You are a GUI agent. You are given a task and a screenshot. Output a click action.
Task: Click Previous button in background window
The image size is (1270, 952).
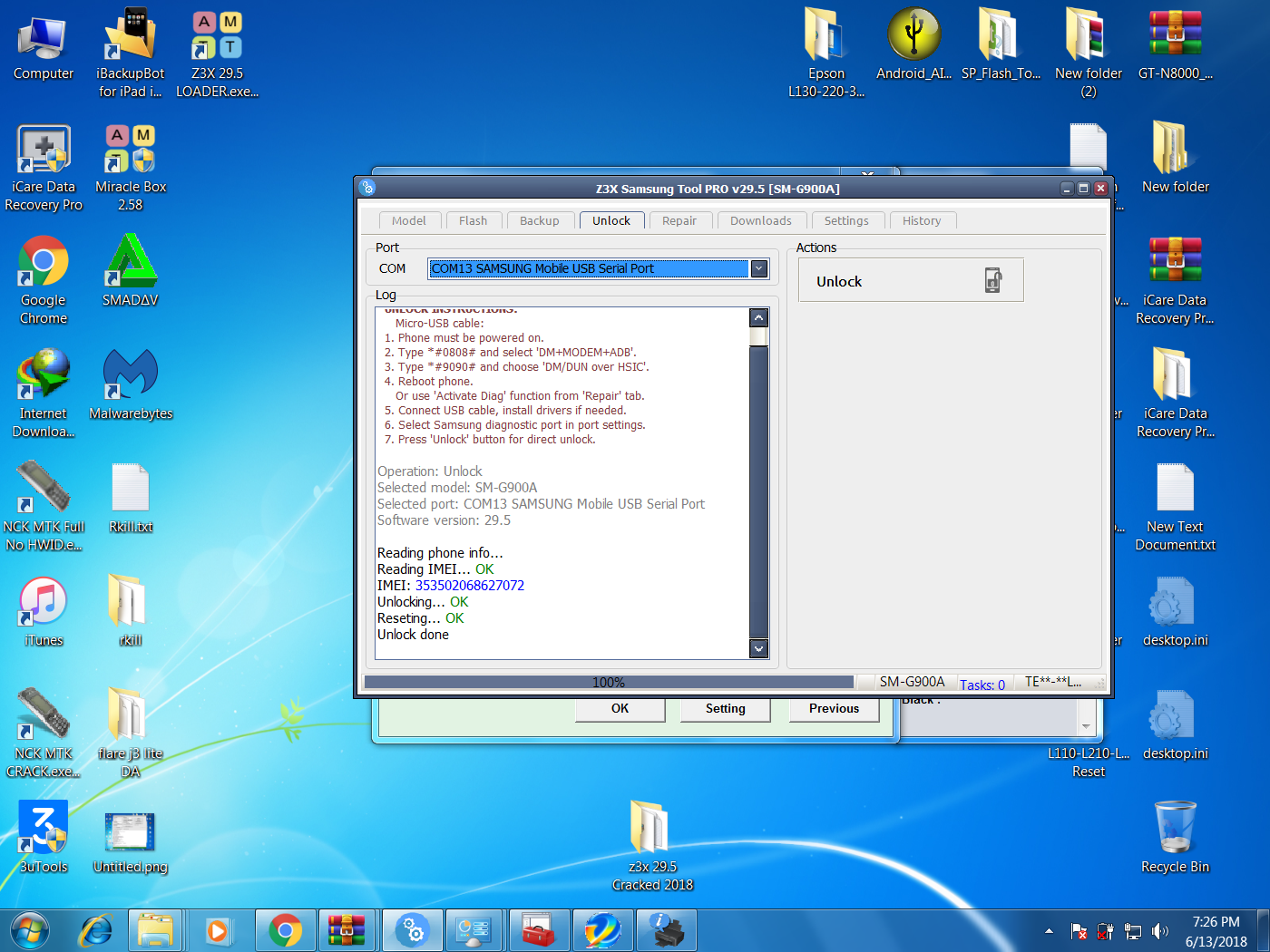point(834,709)
